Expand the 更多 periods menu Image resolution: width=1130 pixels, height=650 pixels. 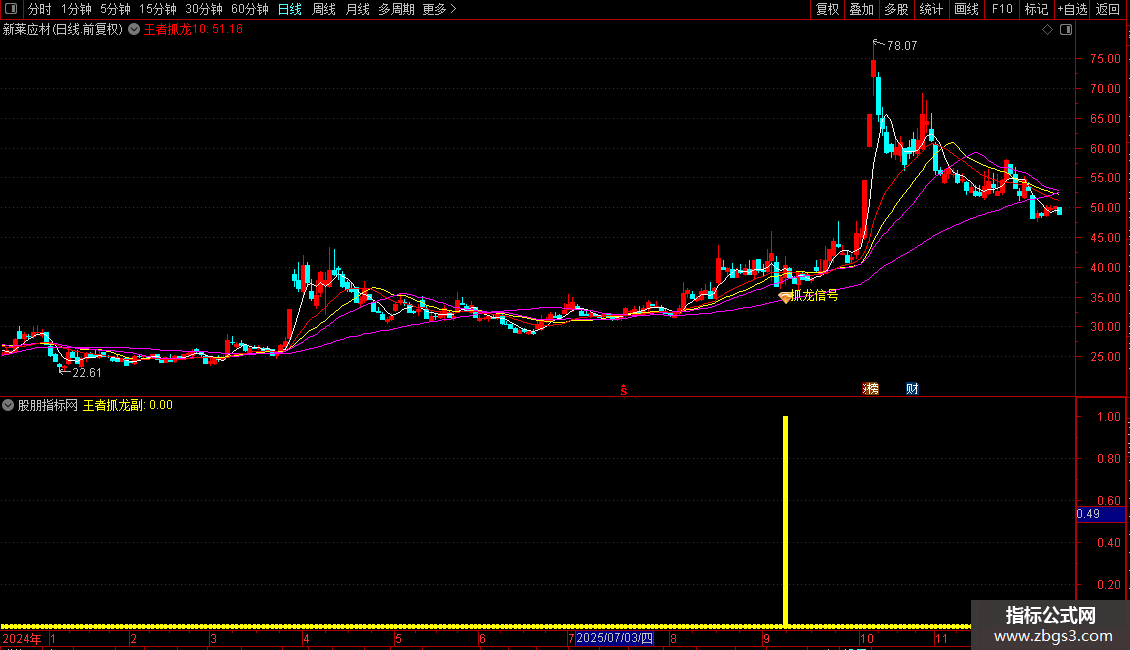tap(440, 9)
